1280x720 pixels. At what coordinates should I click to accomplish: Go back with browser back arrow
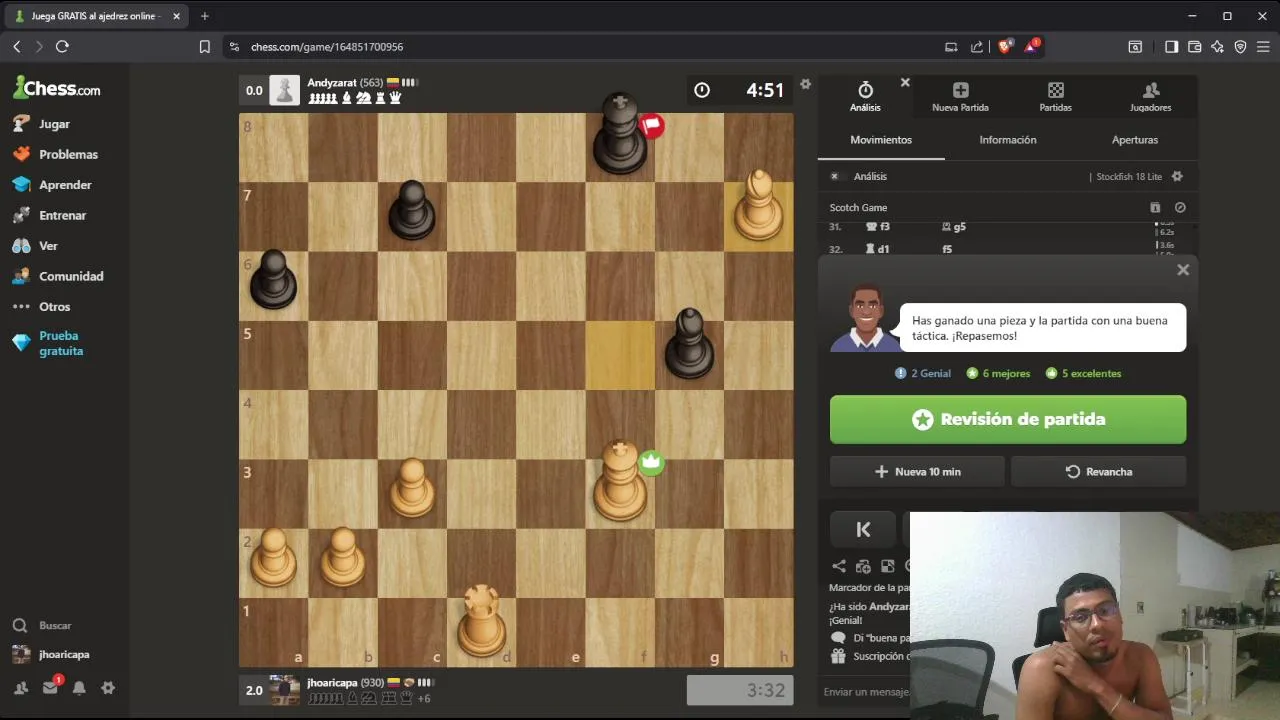pyautogui.click(x=16, y=47)
